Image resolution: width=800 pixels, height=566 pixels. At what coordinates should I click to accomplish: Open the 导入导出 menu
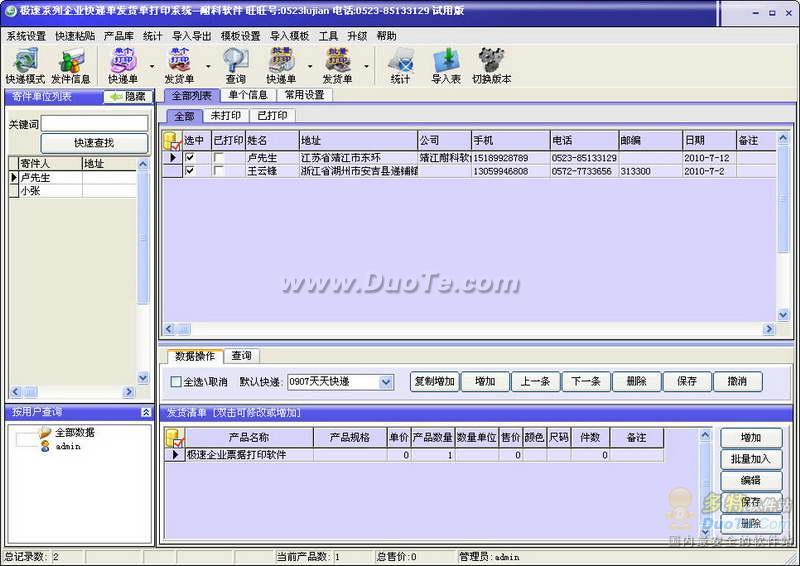coord(191,36)
